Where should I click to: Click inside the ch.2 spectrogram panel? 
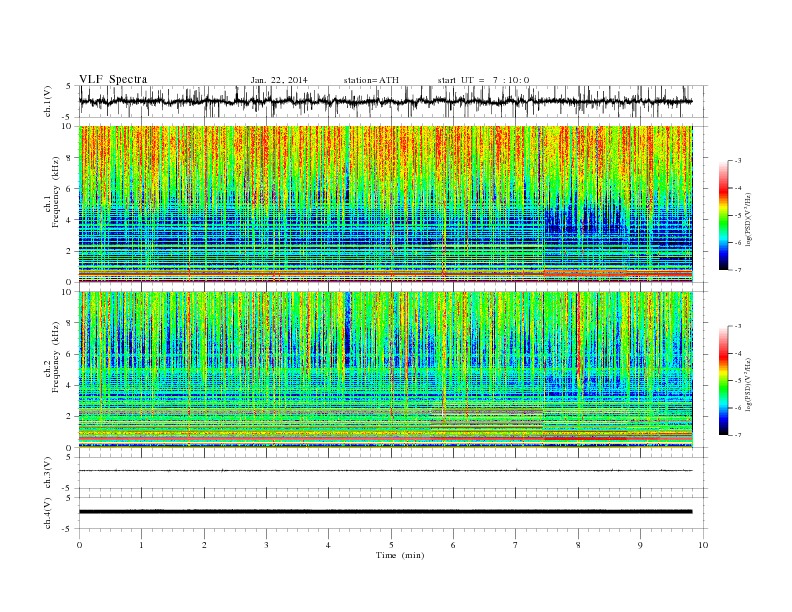385,369
